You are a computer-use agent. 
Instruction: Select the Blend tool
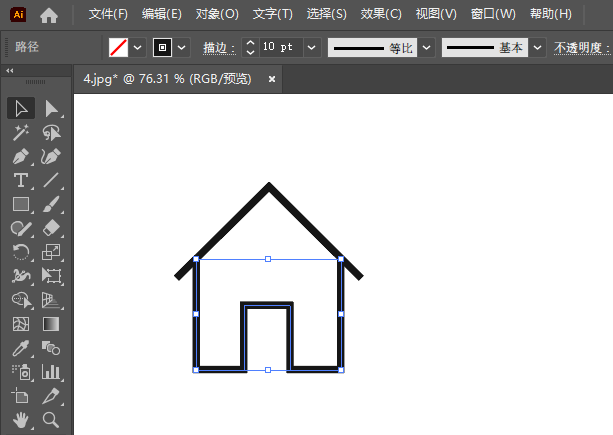click(x=51, y=348)
